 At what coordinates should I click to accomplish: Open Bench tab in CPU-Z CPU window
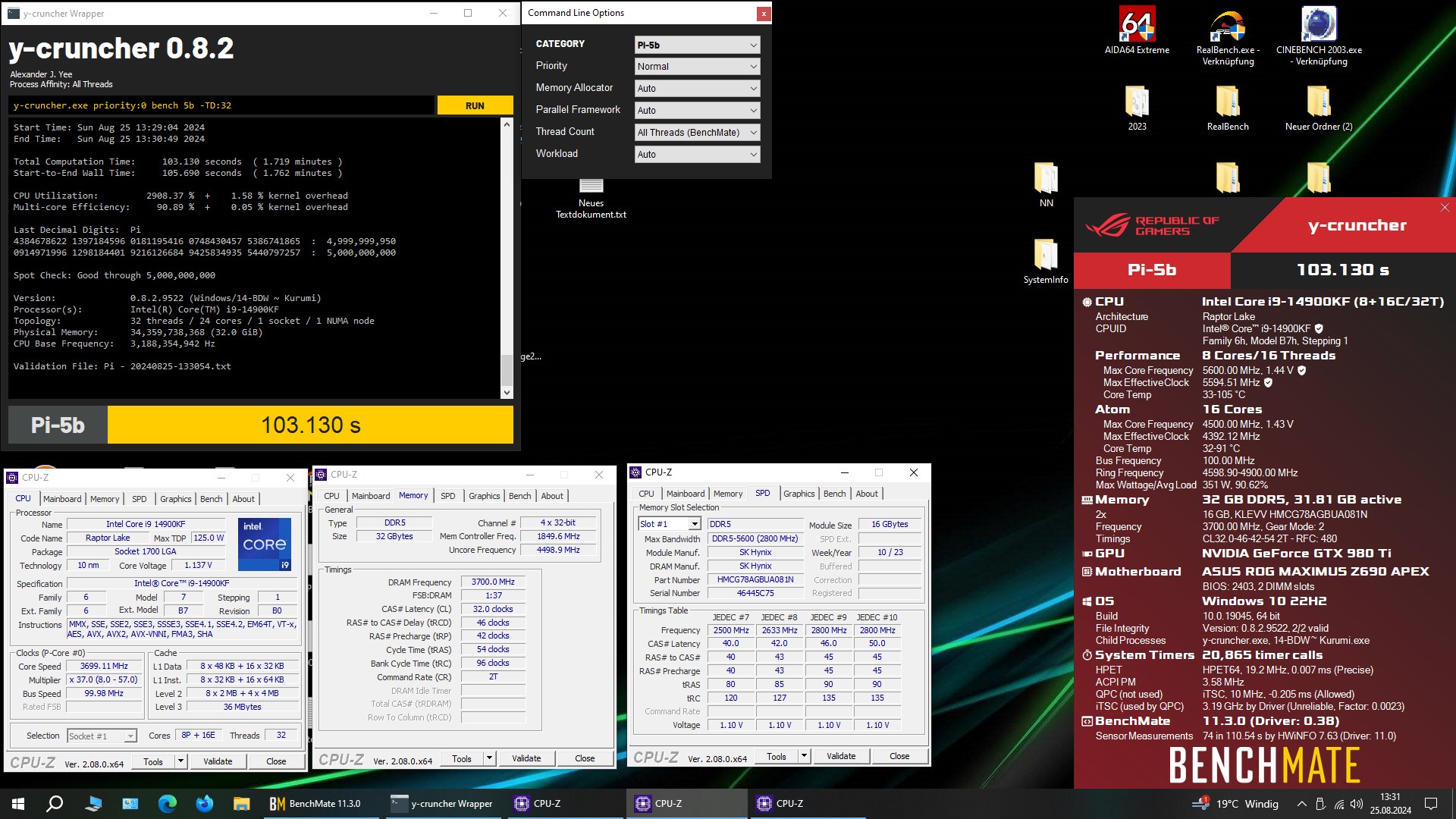(x=211, y=499)
